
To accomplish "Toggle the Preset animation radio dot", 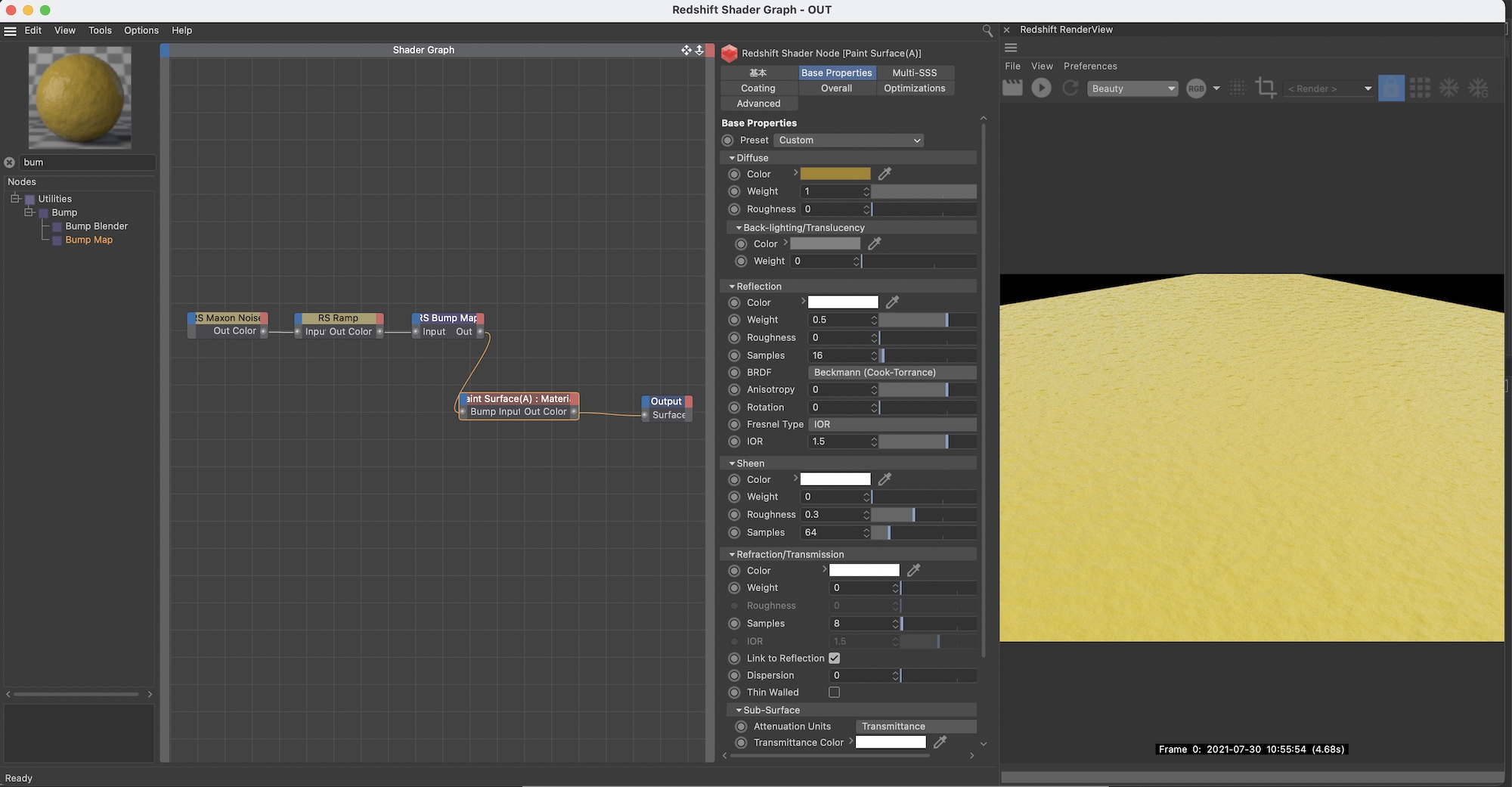I will (728, 141).
